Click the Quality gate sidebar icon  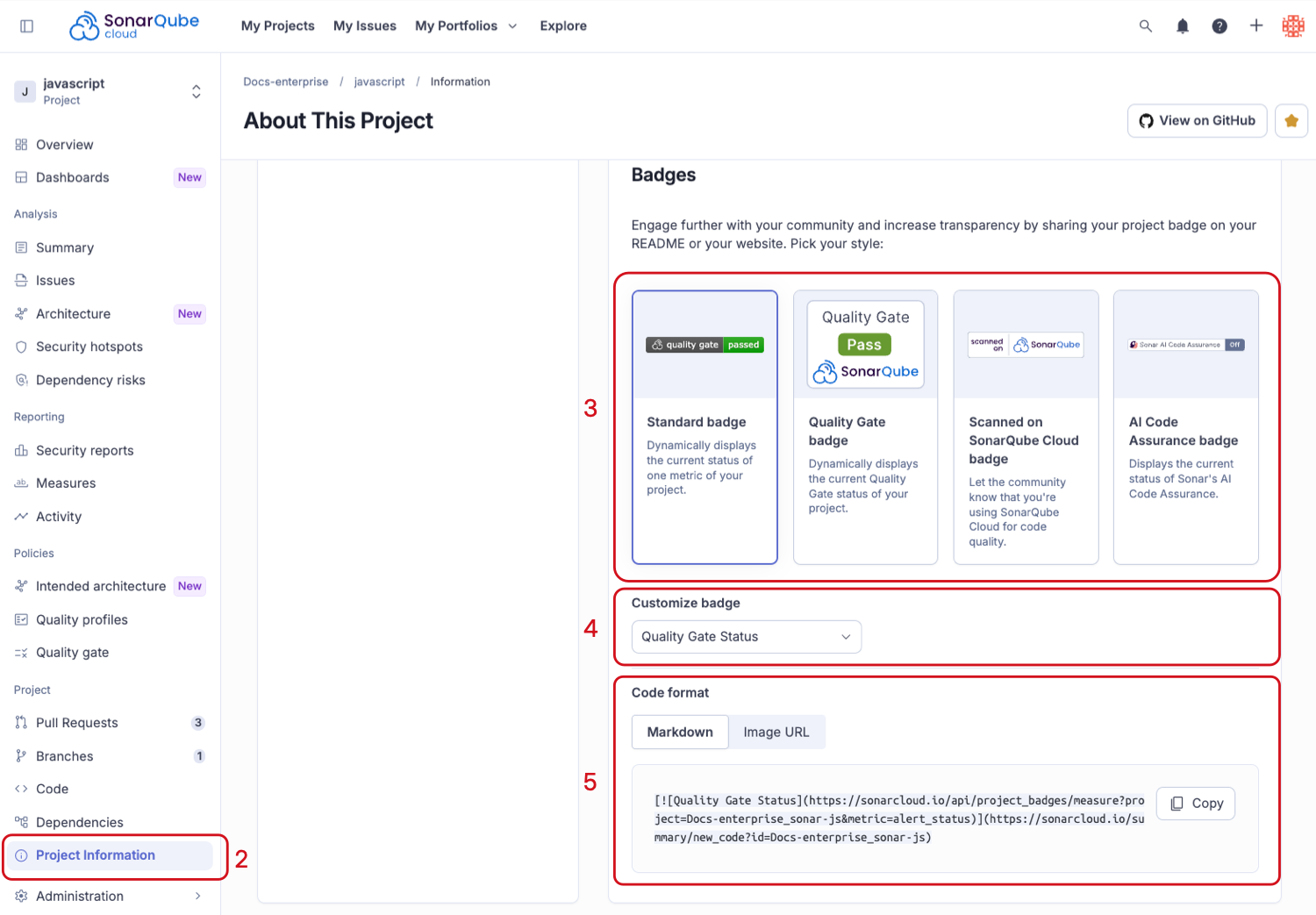click(21, 653)
